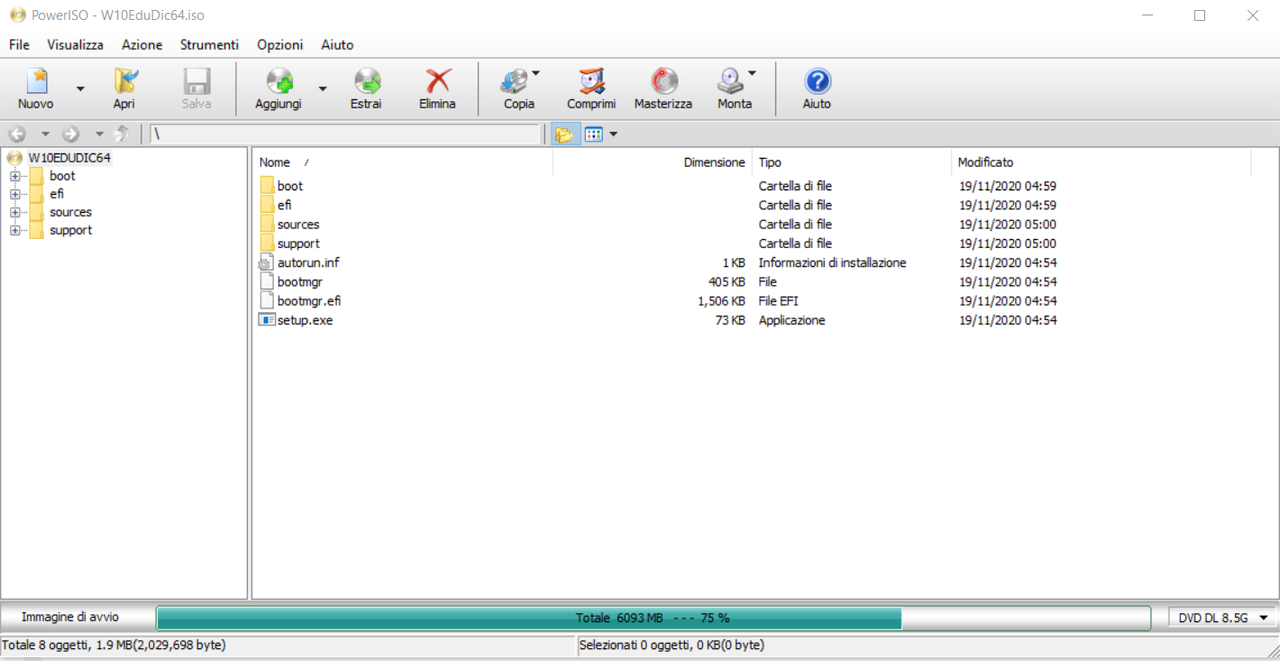Click the Monta drive icon
Screen dimensions: 1280x661
coord(731,81)
